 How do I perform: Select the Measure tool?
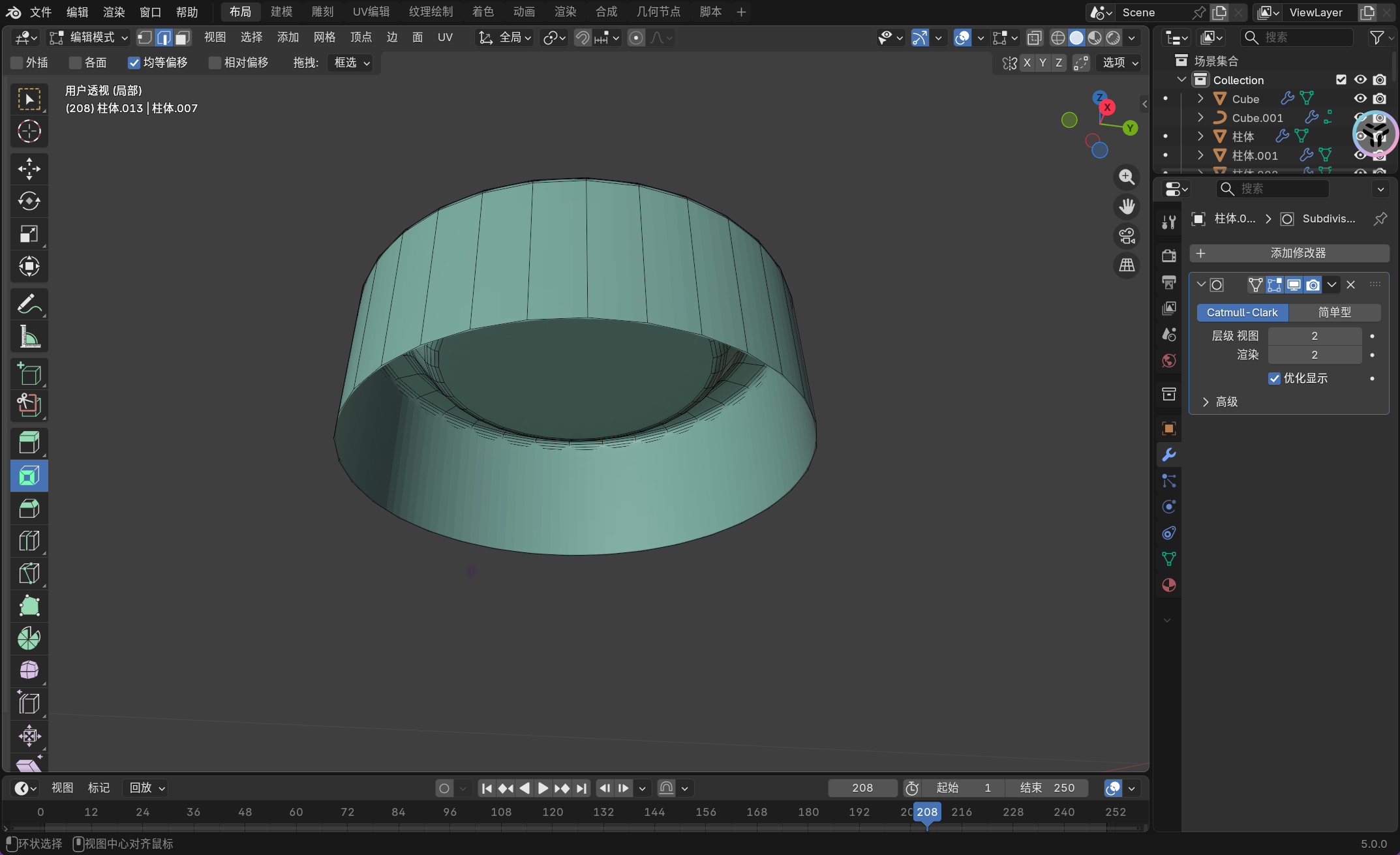coord(29,337)
